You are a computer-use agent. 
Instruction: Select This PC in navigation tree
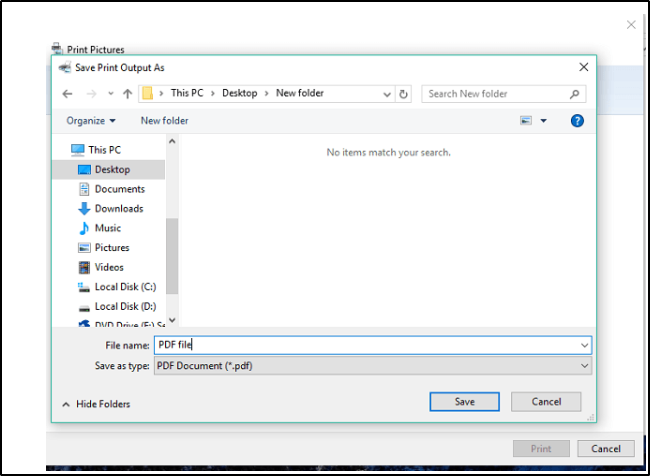pyautogui.click(x=104, y=150)
